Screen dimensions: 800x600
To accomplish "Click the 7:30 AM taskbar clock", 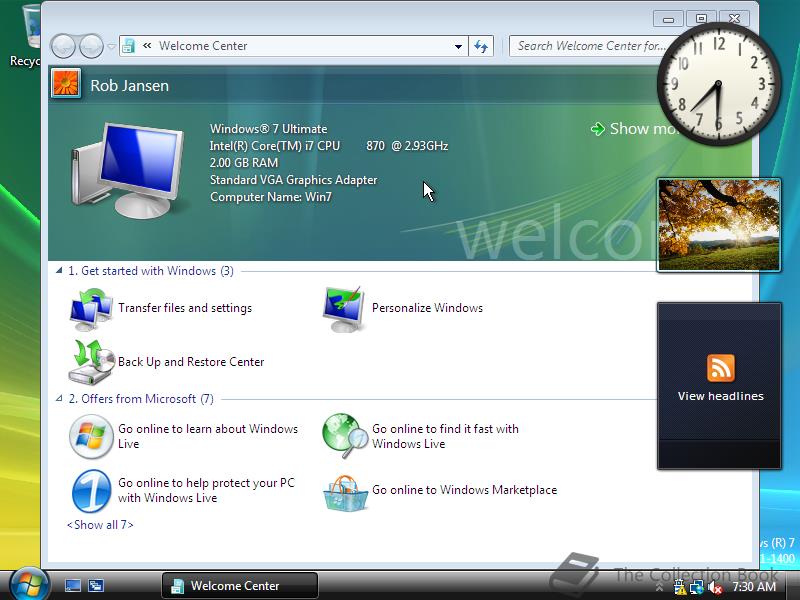I will [x=754, y=587].
